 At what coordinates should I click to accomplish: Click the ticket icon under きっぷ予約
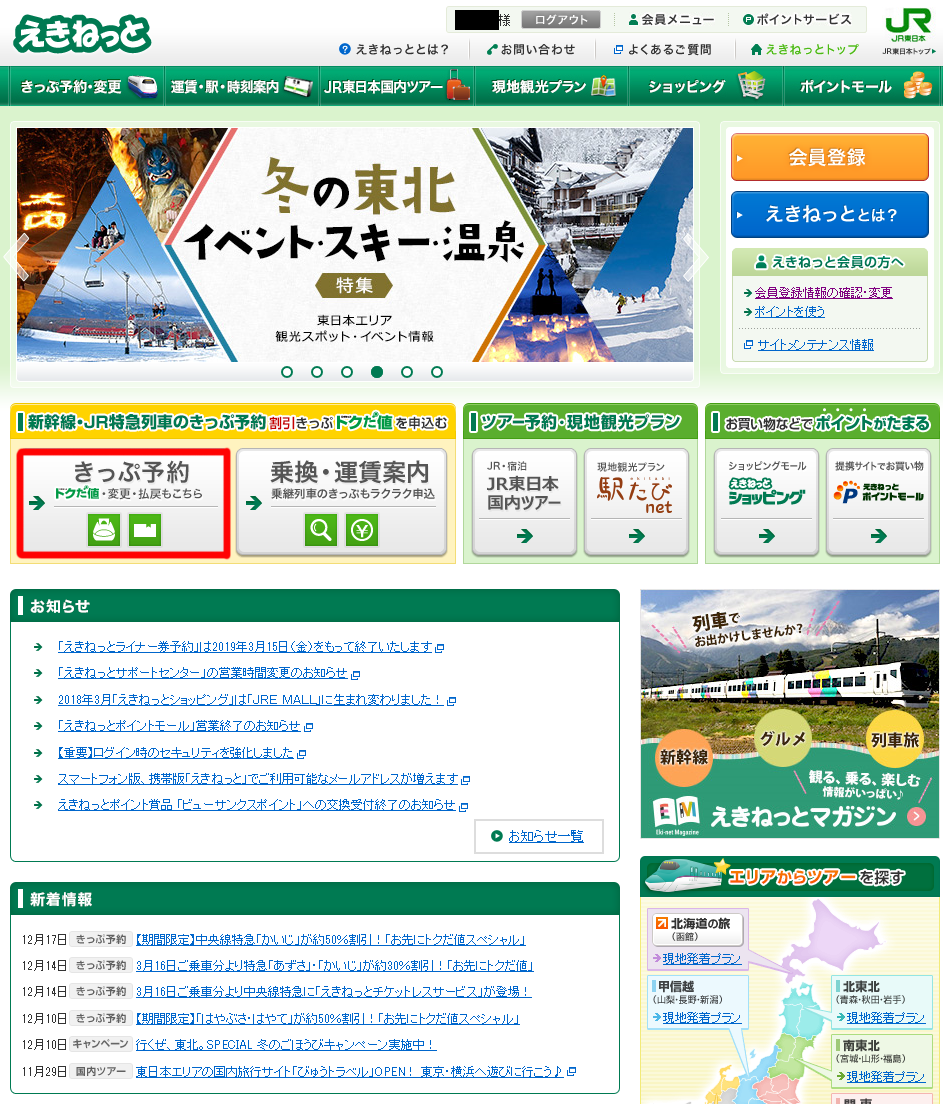(x=145, y=529)
